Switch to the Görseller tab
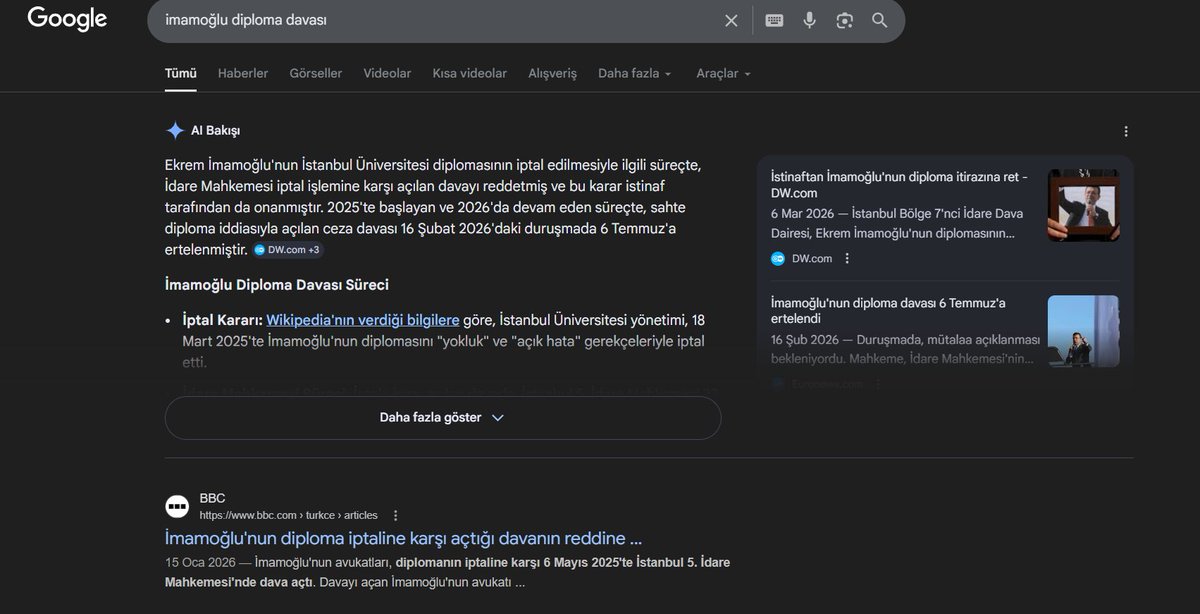The image size is (1200, 614). tap(316, 73)
